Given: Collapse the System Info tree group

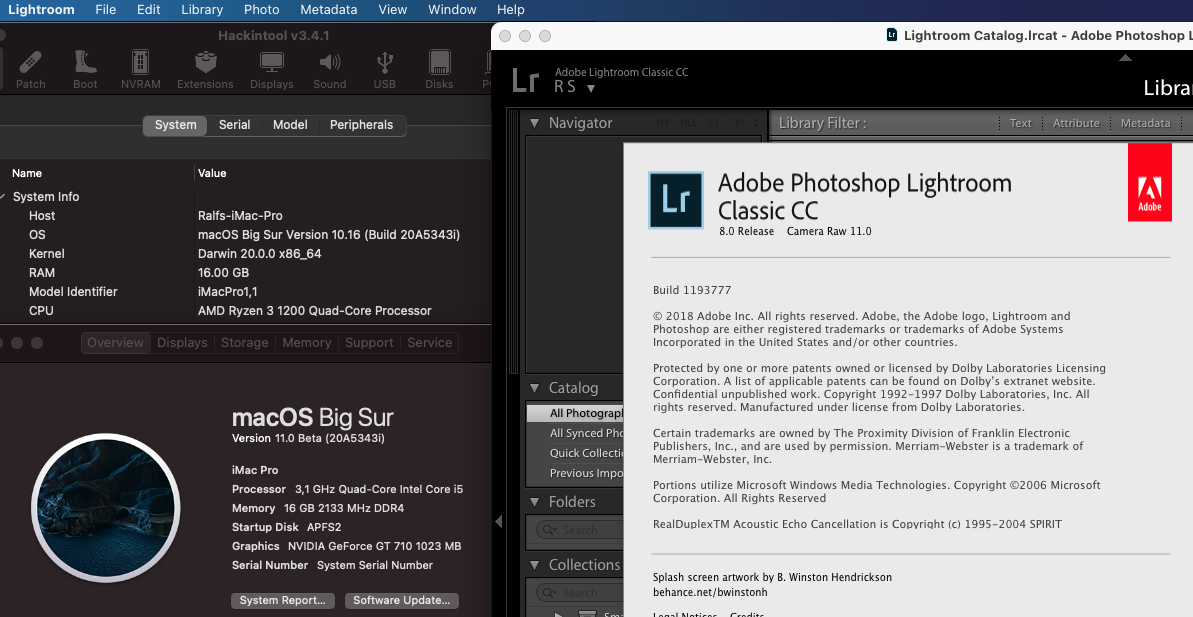Looking at the screenshot, I should (x=3, y=196).
